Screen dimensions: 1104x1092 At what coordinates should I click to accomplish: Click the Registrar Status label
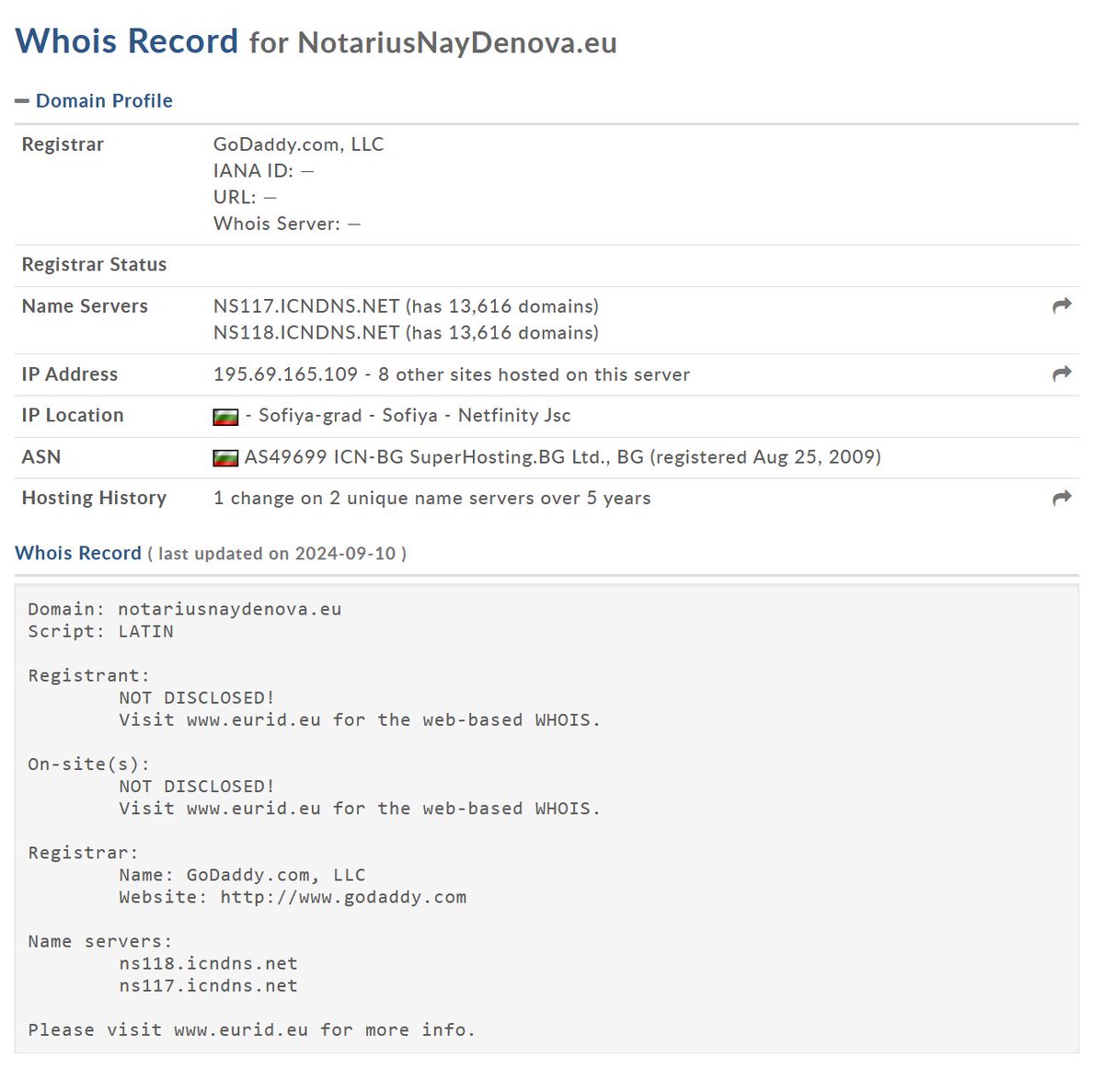[94, 265]
